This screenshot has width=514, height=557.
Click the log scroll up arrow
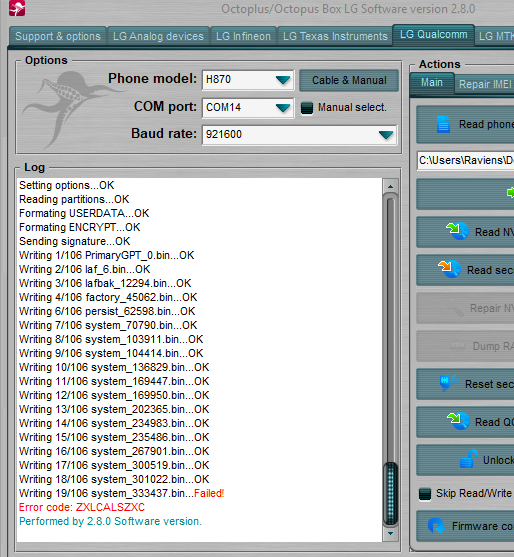[390, 186]
